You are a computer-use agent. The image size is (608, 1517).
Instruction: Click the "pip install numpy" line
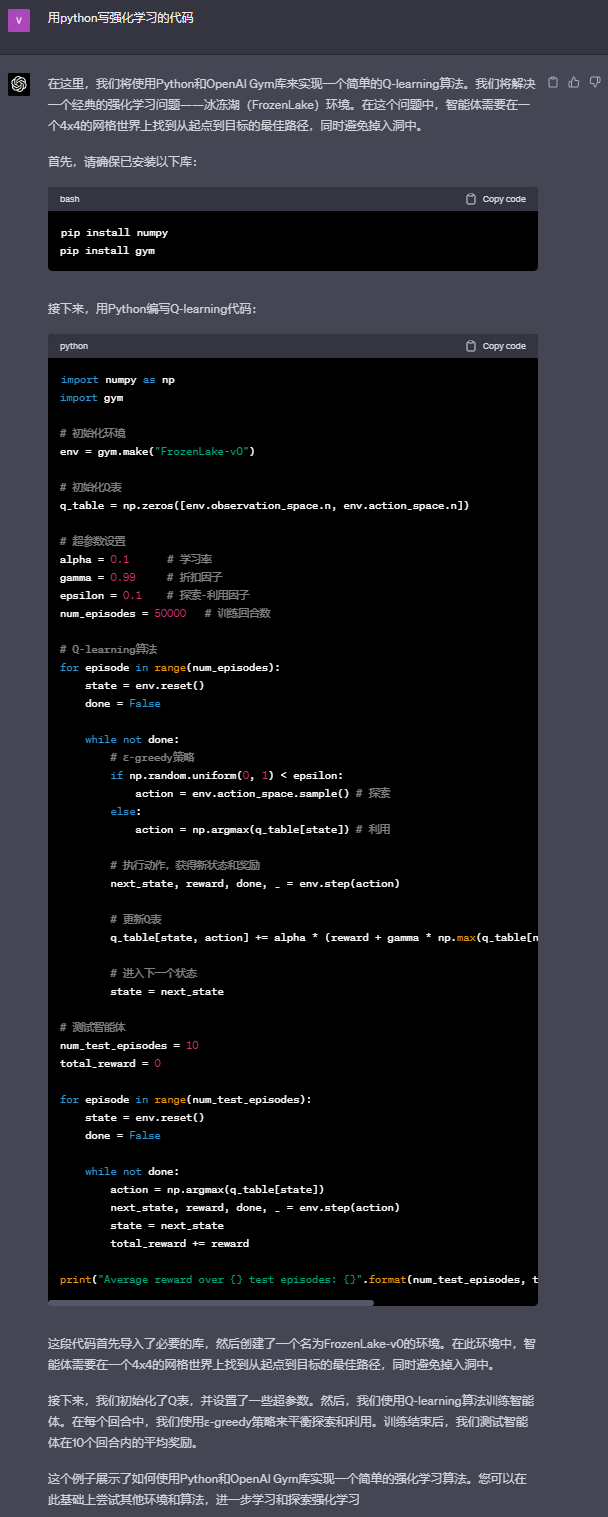(114, 233)
